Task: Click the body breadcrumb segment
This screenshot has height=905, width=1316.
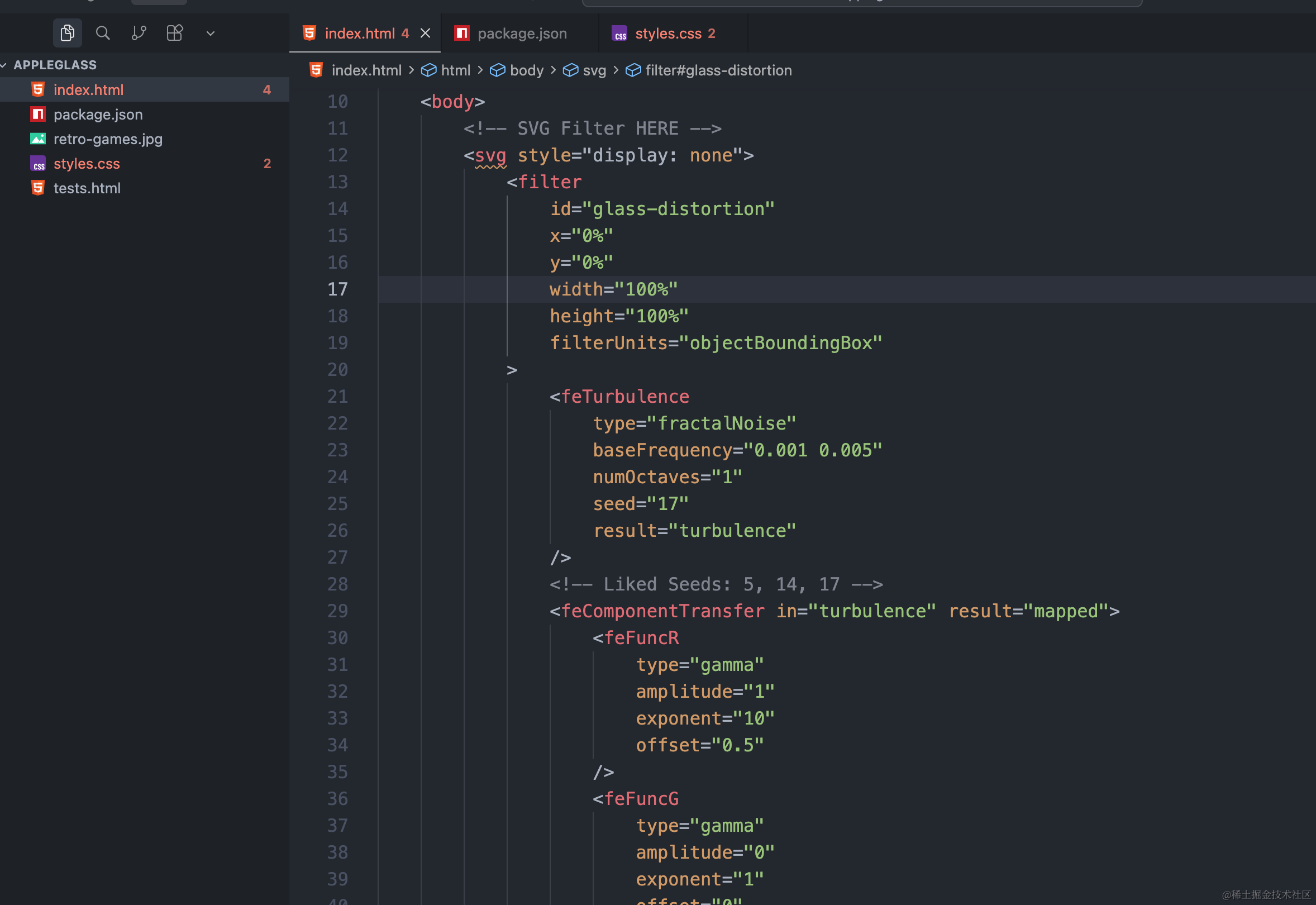Action: click(526, 70)
